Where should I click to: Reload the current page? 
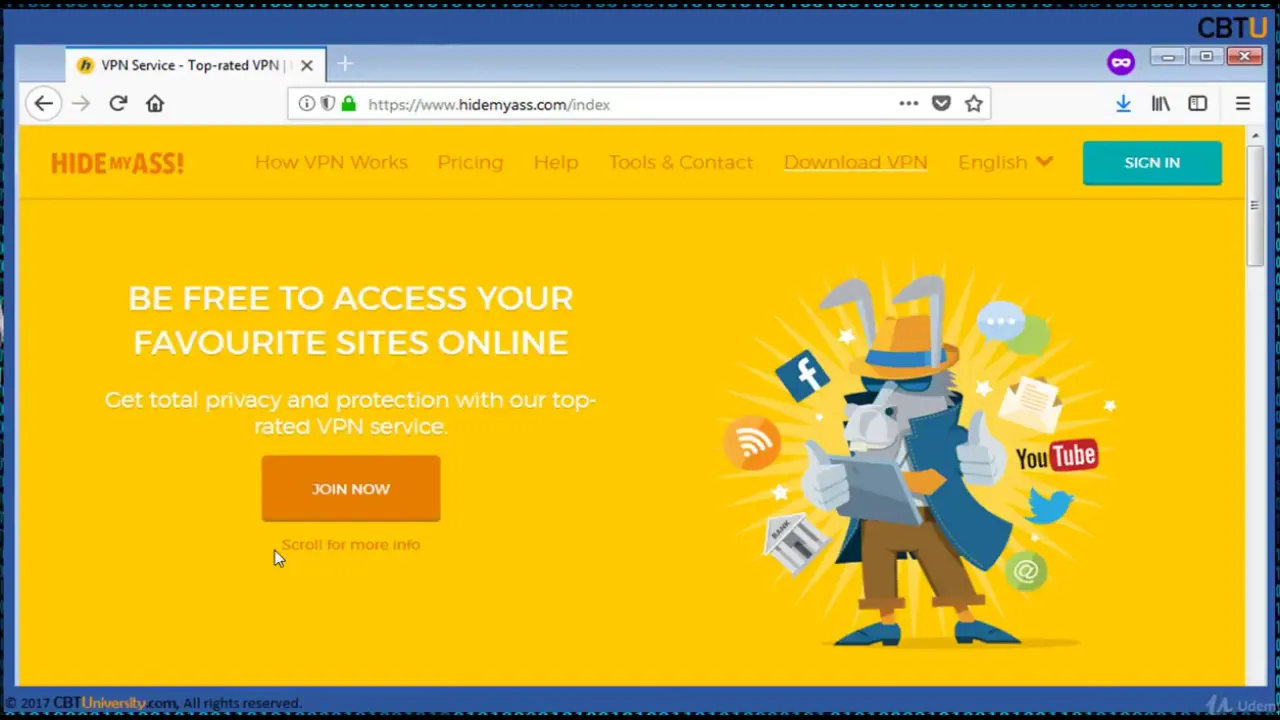(118, 103)
